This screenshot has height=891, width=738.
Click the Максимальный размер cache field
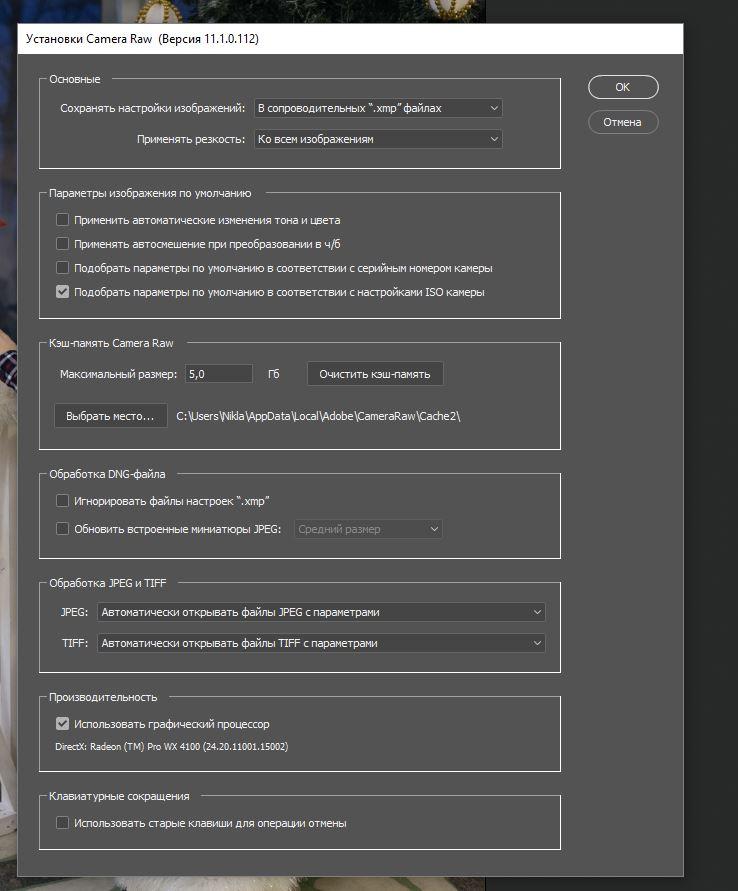(x=219, y=374)
